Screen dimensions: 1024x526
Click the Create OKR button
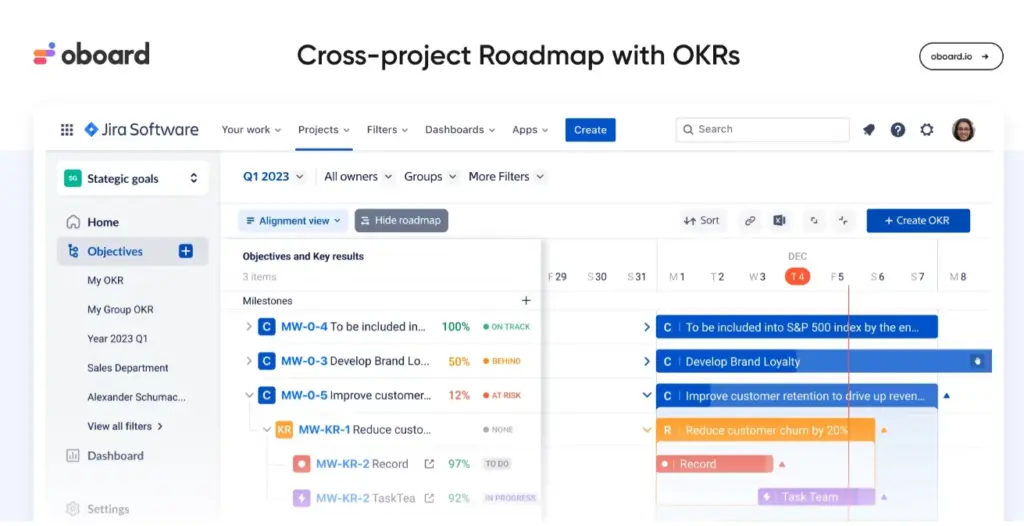click(x=918, y=221)
